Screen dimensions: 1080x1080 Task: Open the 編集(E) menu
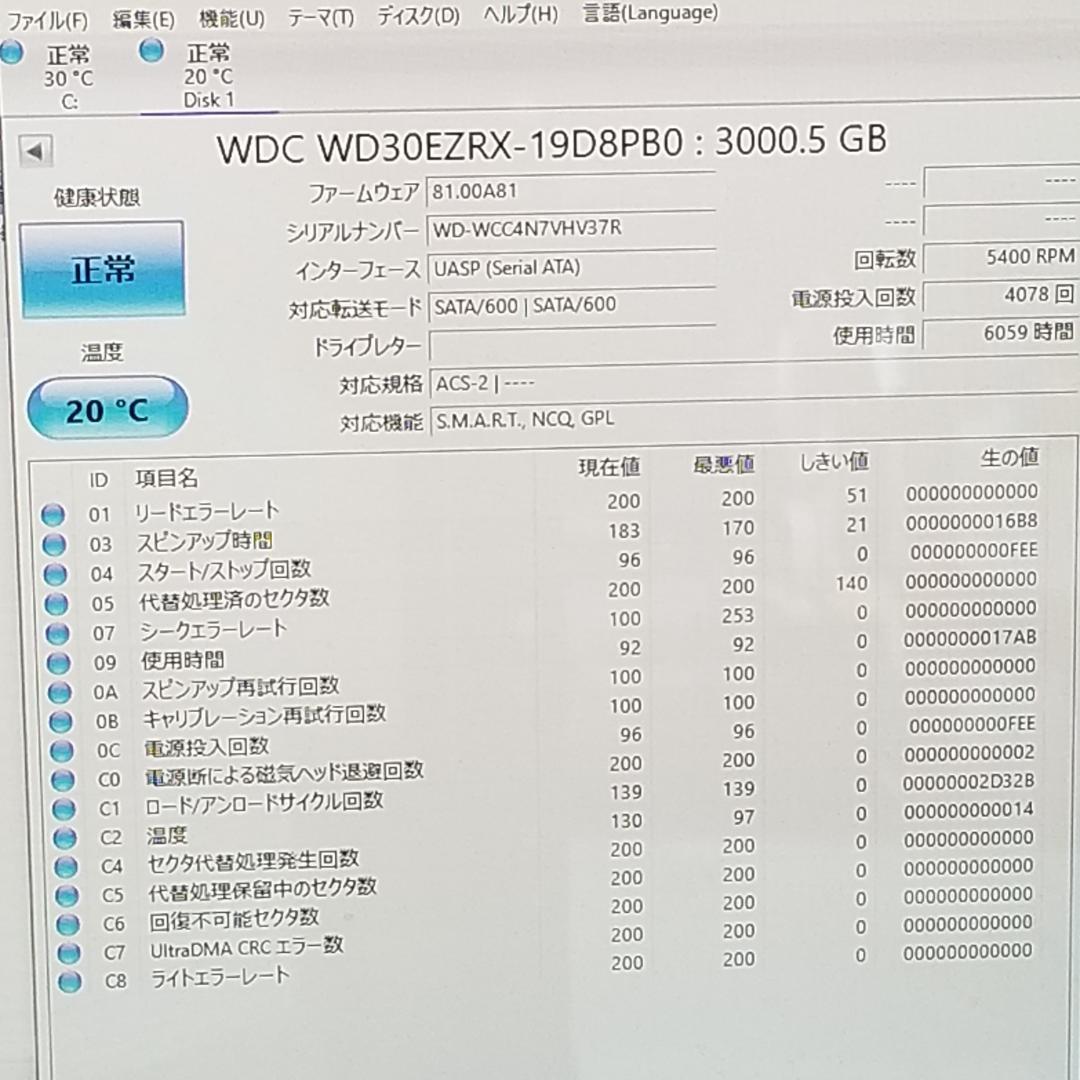(x=144, y=19)
